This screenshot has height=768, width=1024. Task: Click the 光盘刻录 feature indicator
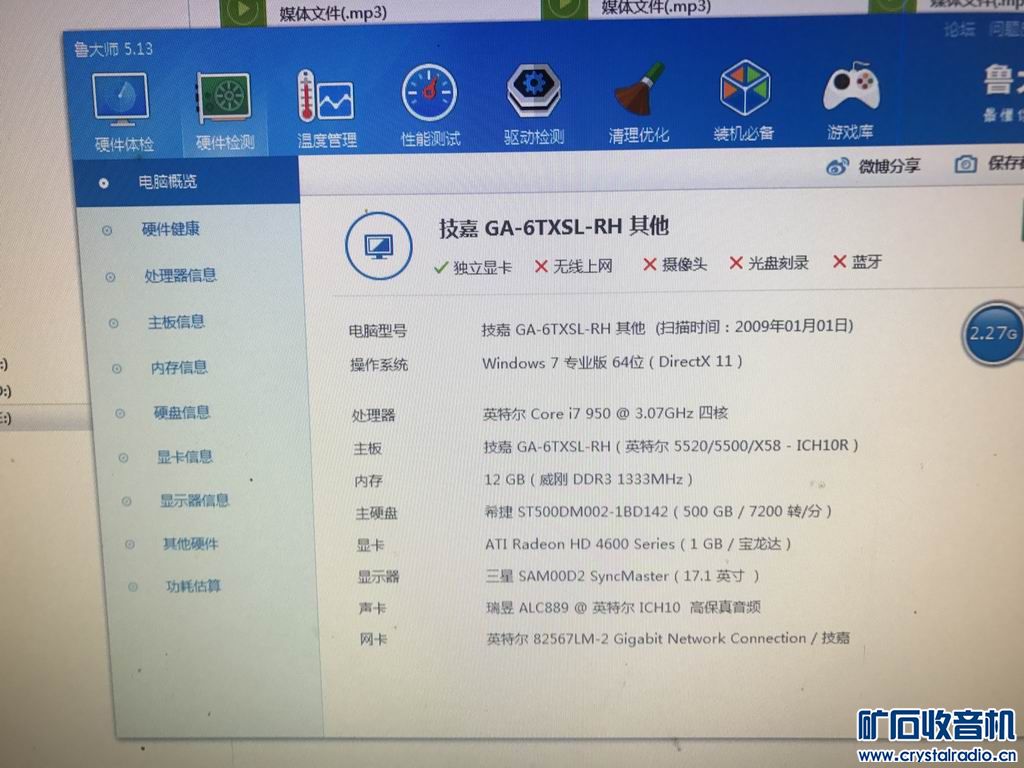[x=769, y=263]
